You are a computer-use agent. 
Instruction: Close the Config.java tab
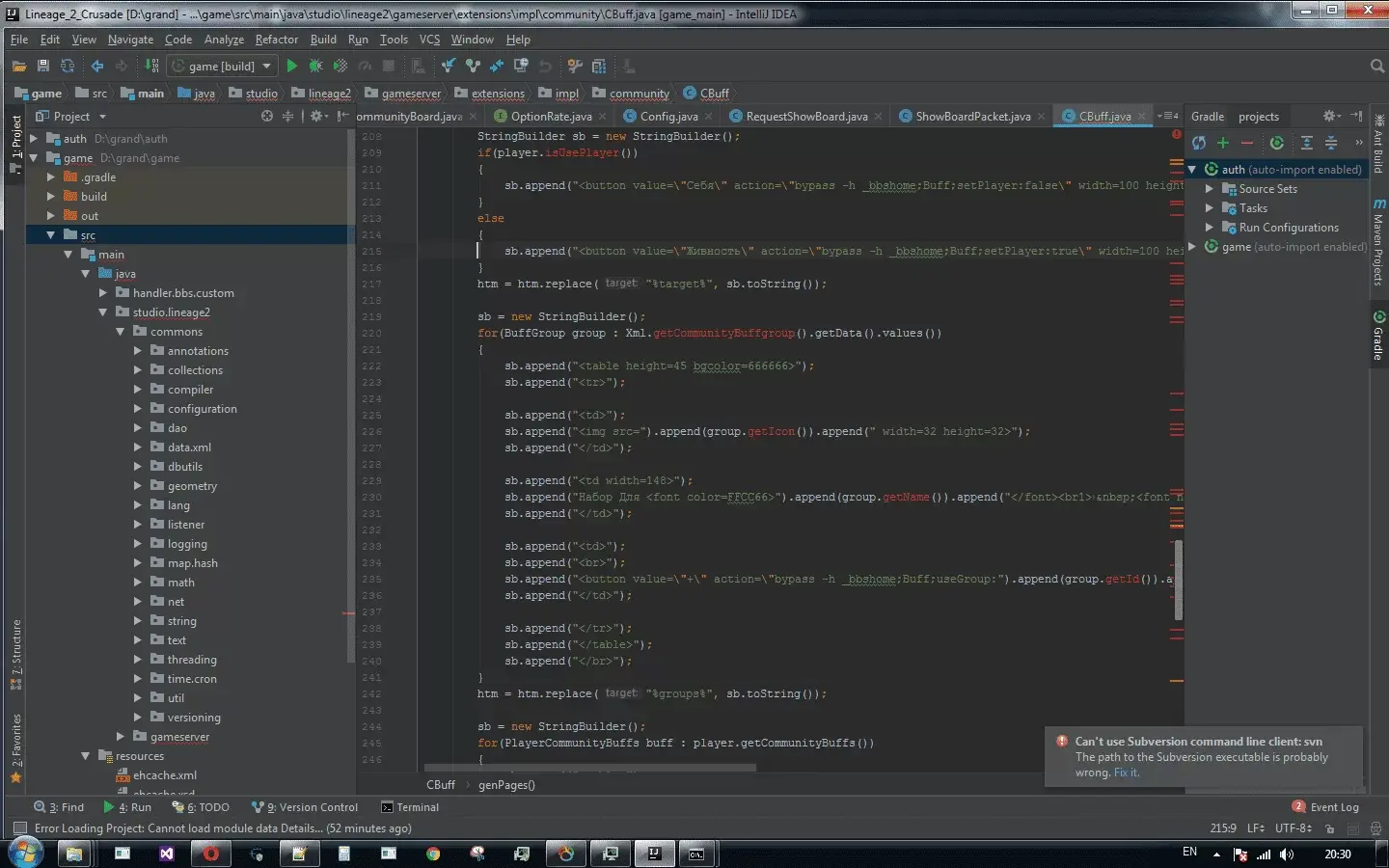pyautogui.click(x=709, y=117)
